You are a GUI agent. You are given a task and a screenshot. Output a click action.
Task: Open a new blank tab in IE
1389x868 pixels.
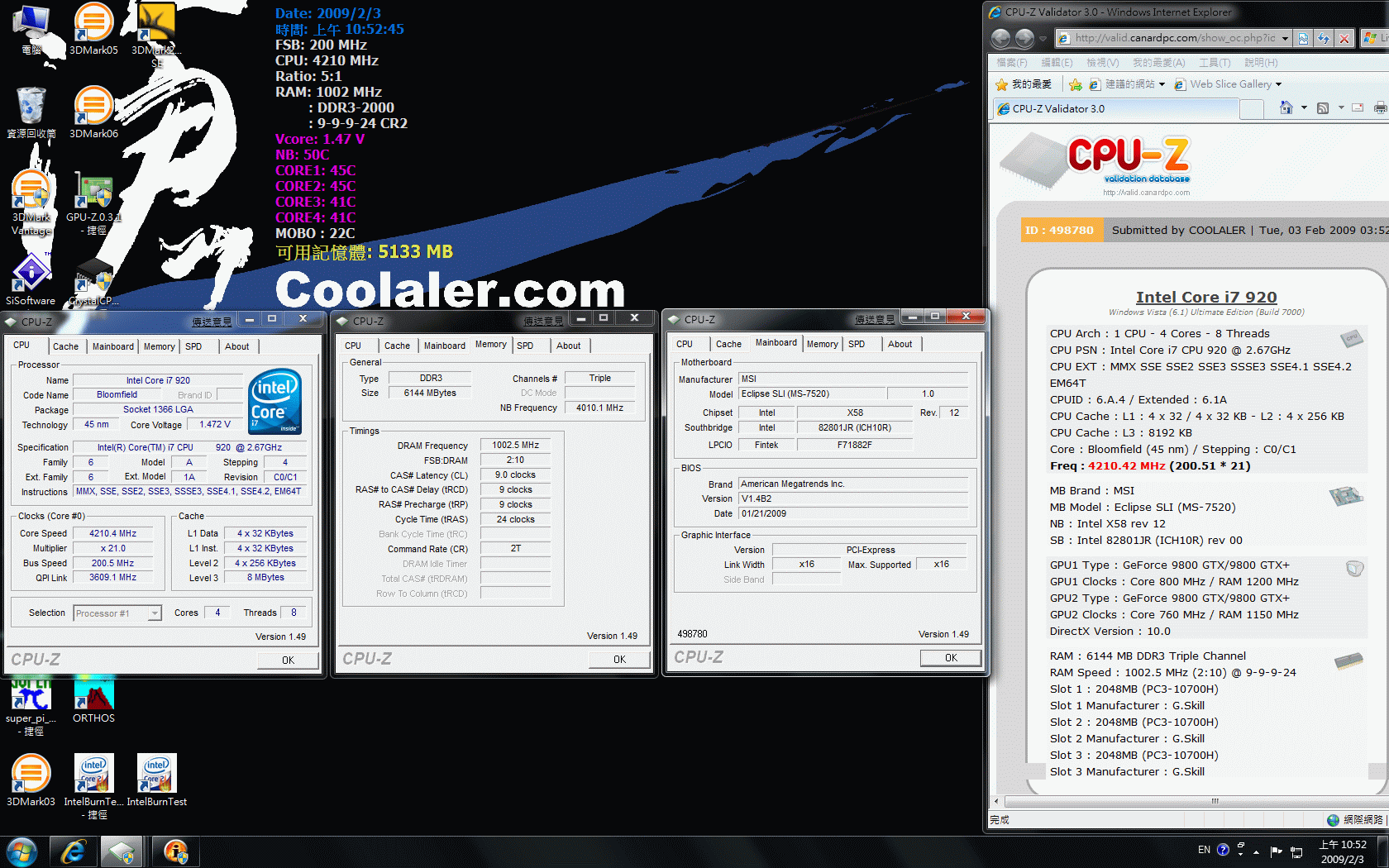tap(1252, 108)
